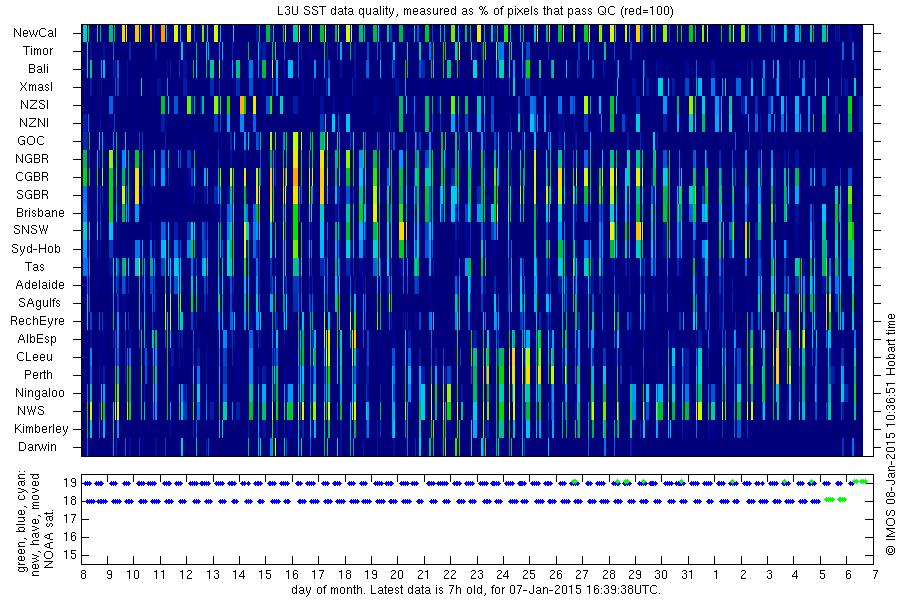This screenshot has width=900, height=600.
Task: Click the day 7 x-axis tick label
Action: 875,575
